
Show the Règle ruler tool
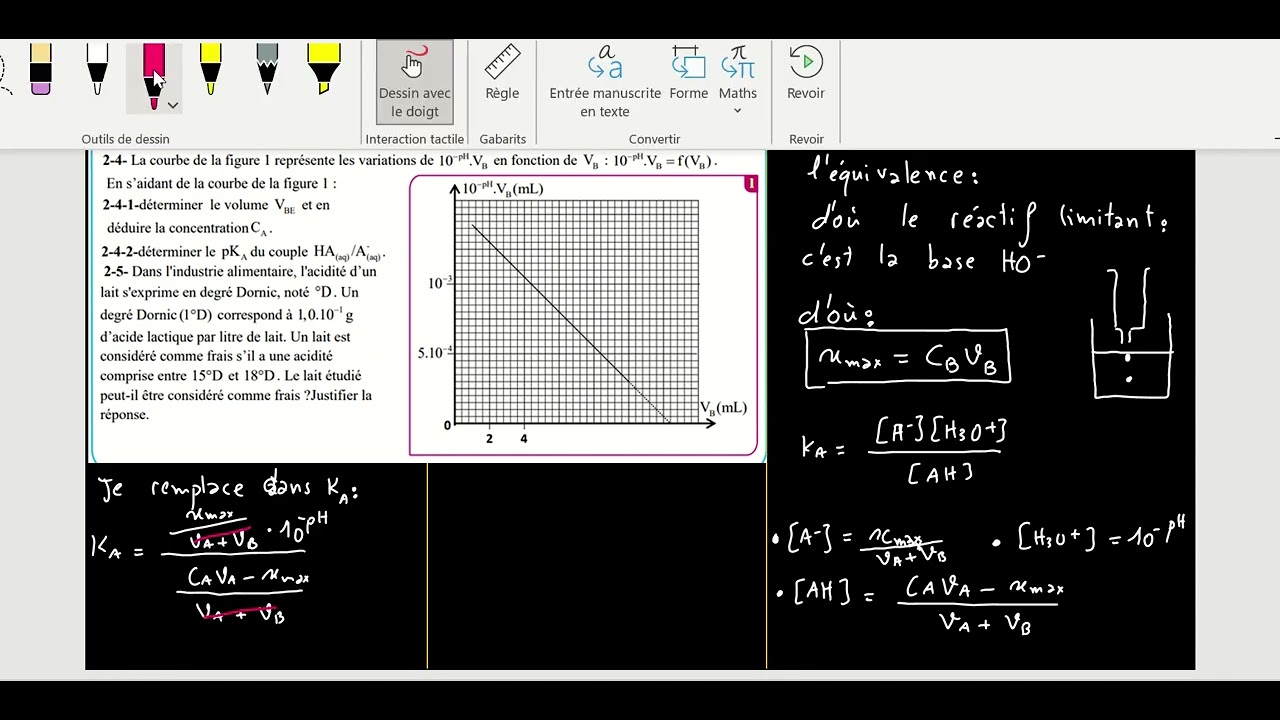pyautogui.click(x=502, y=74)
